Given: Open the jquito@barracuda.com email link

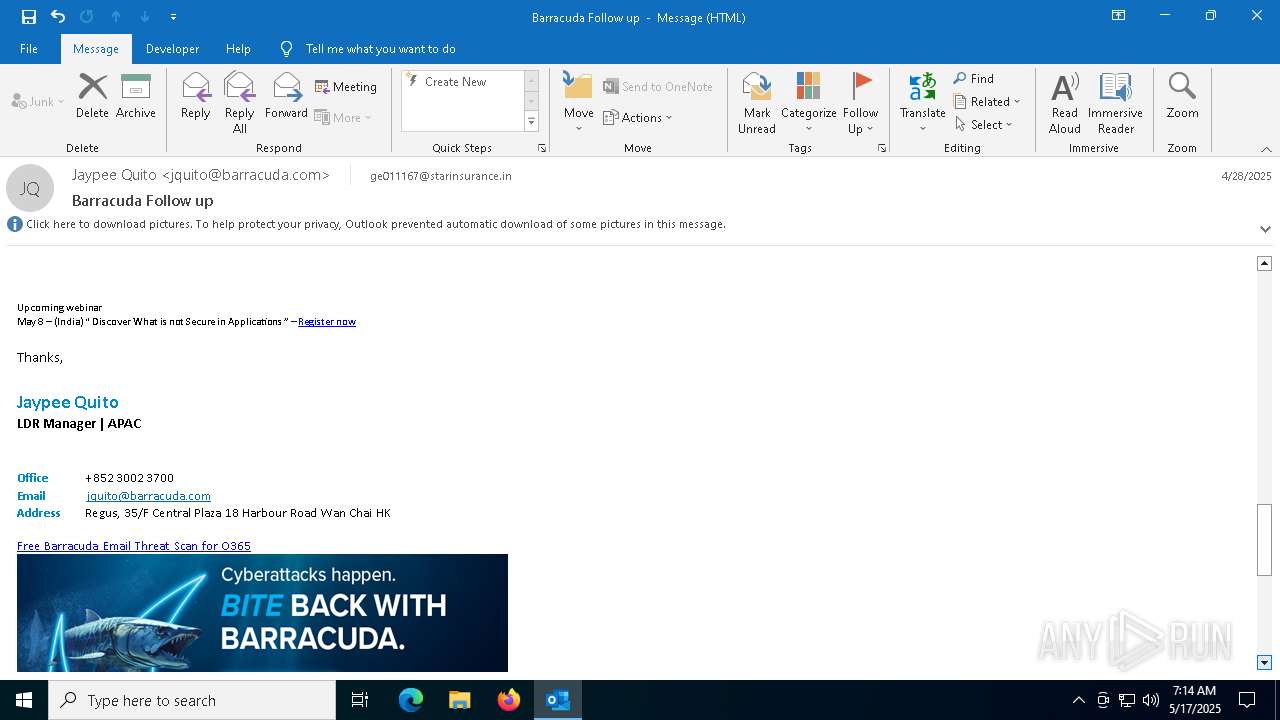Looking at the screenshot, I should [x=148, y=496].
